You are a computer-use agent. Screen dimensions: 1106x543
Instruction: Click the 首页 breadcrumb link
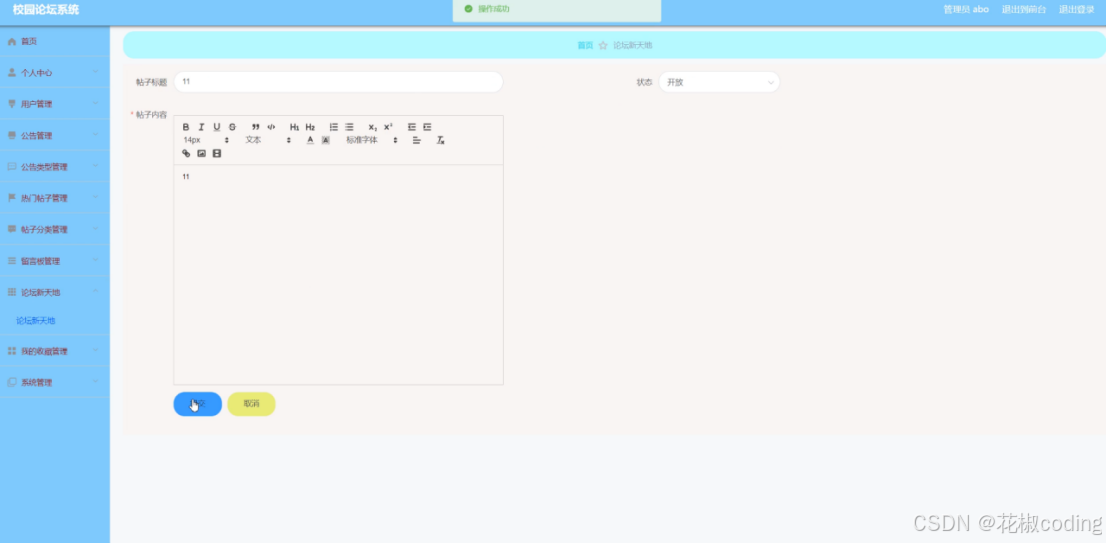(x=585, y=45)
